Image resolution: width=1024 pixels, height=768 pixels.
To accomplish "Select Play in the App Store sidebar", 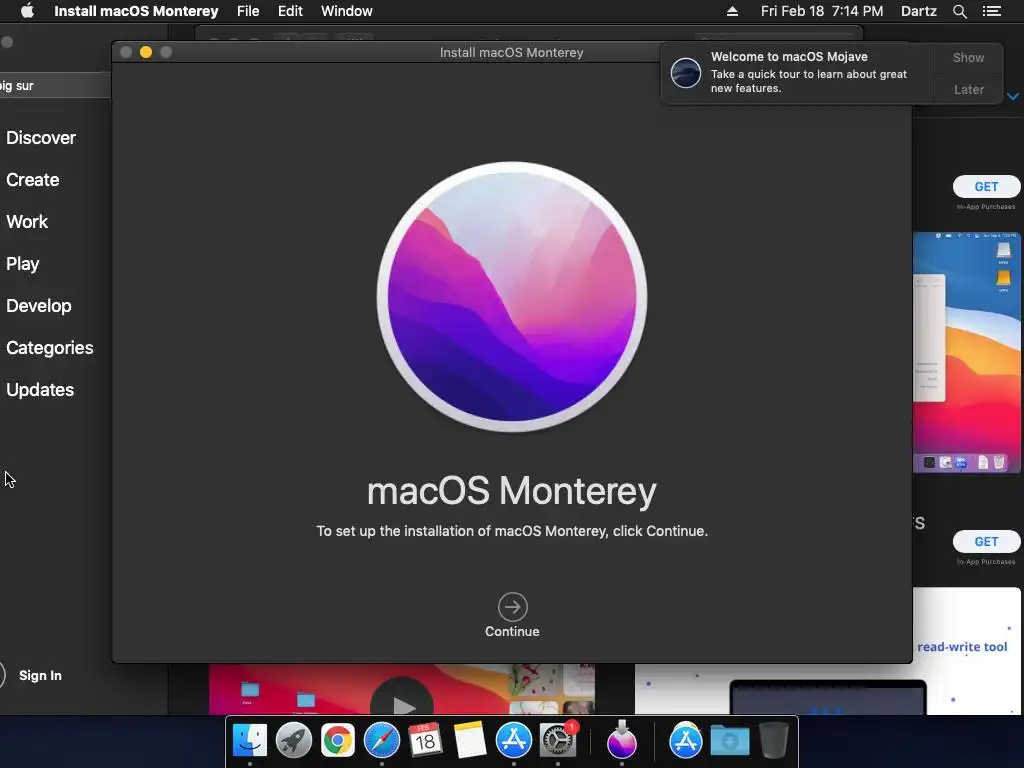I will coord(23,264).
